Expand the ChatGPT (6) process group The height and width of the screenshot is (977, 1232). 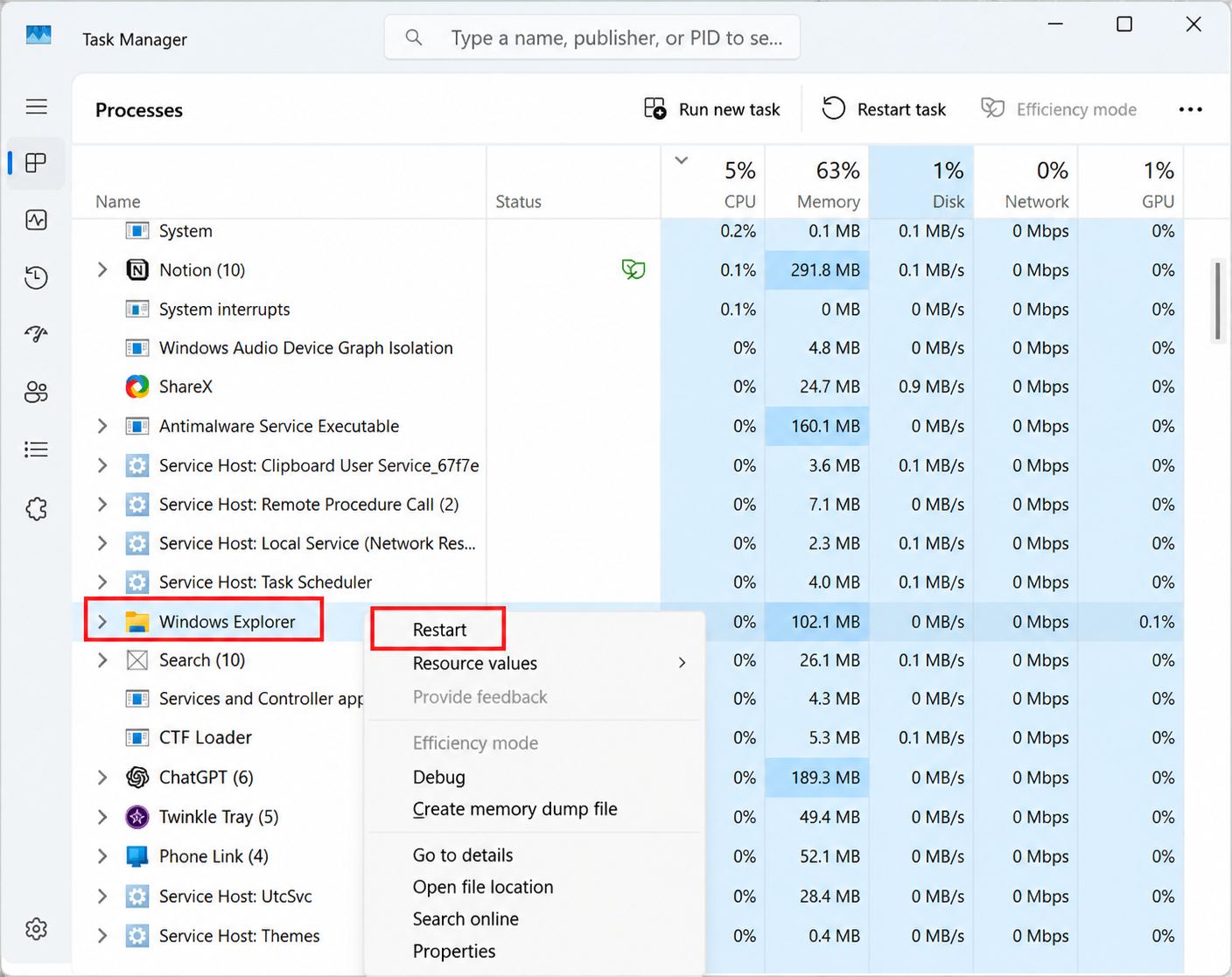click(102, 778)
